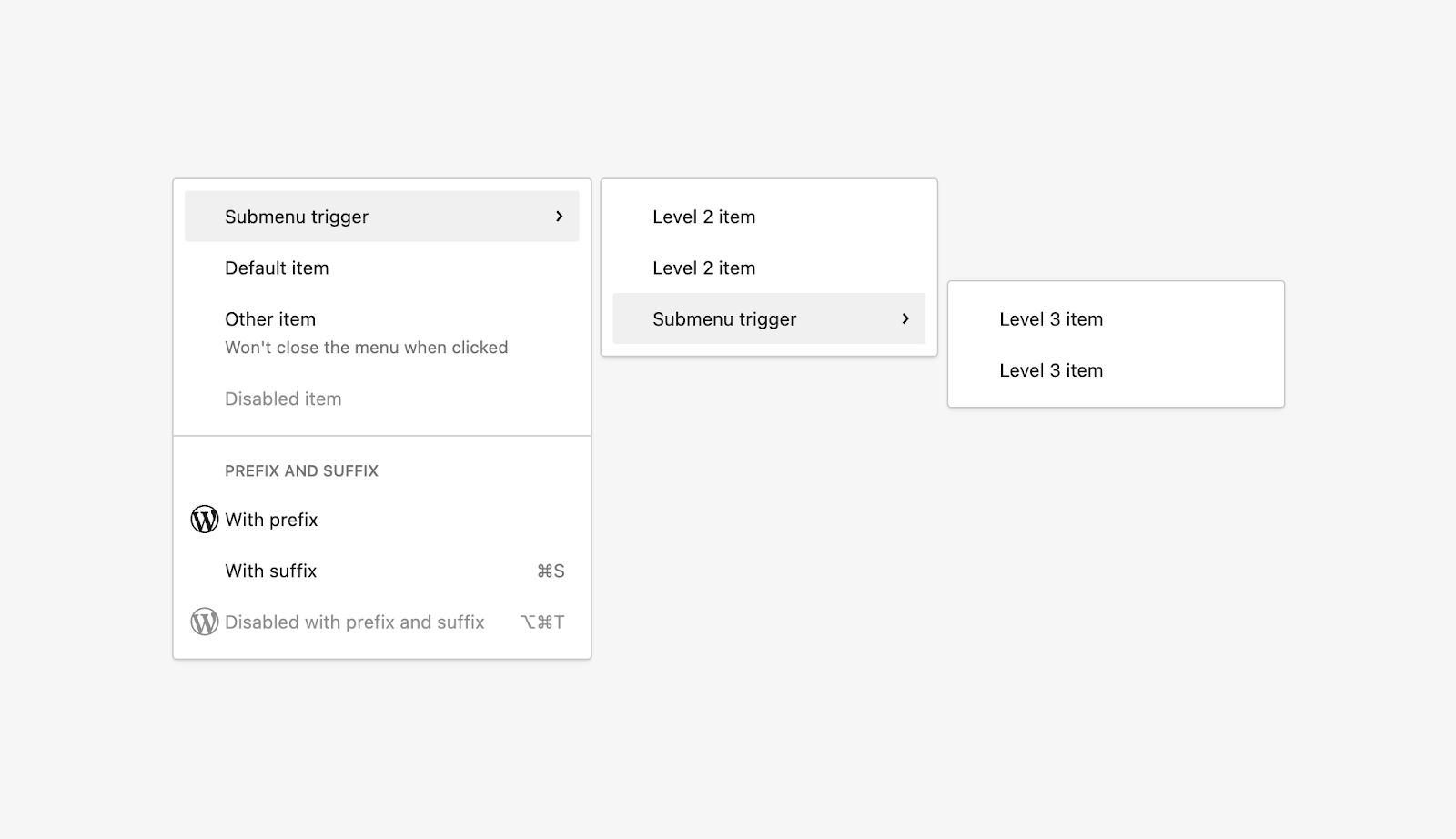Click the PREFIX AND SUFFIX group heading
Image resolution: width=1456 pixels, height=839 pixels.
[301, 470]
